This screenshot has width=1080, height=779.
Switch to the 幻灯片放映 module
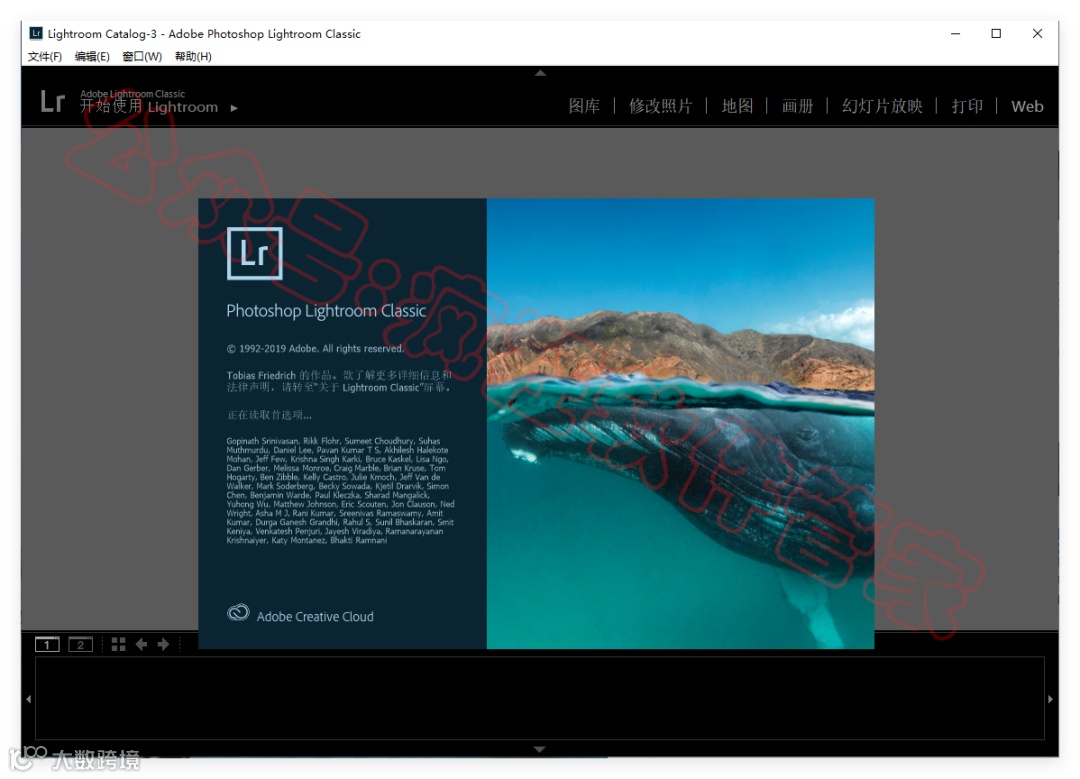(882, 106)
